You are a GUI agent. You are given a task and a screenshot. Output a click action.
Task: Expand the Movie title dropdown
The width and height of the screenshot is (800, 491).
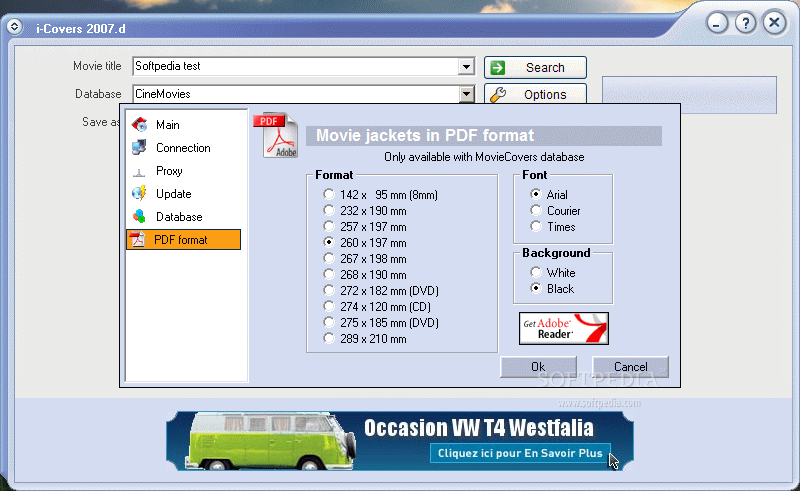click(x=466, y=66)
